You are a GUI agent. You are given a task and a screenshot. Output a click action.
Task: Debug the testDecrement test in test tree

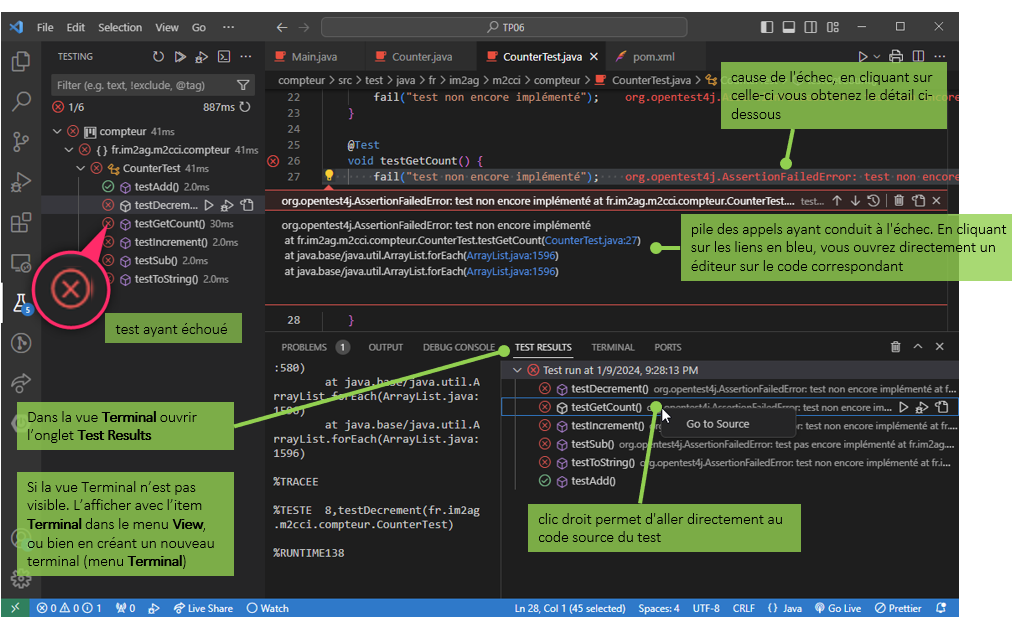227,205
